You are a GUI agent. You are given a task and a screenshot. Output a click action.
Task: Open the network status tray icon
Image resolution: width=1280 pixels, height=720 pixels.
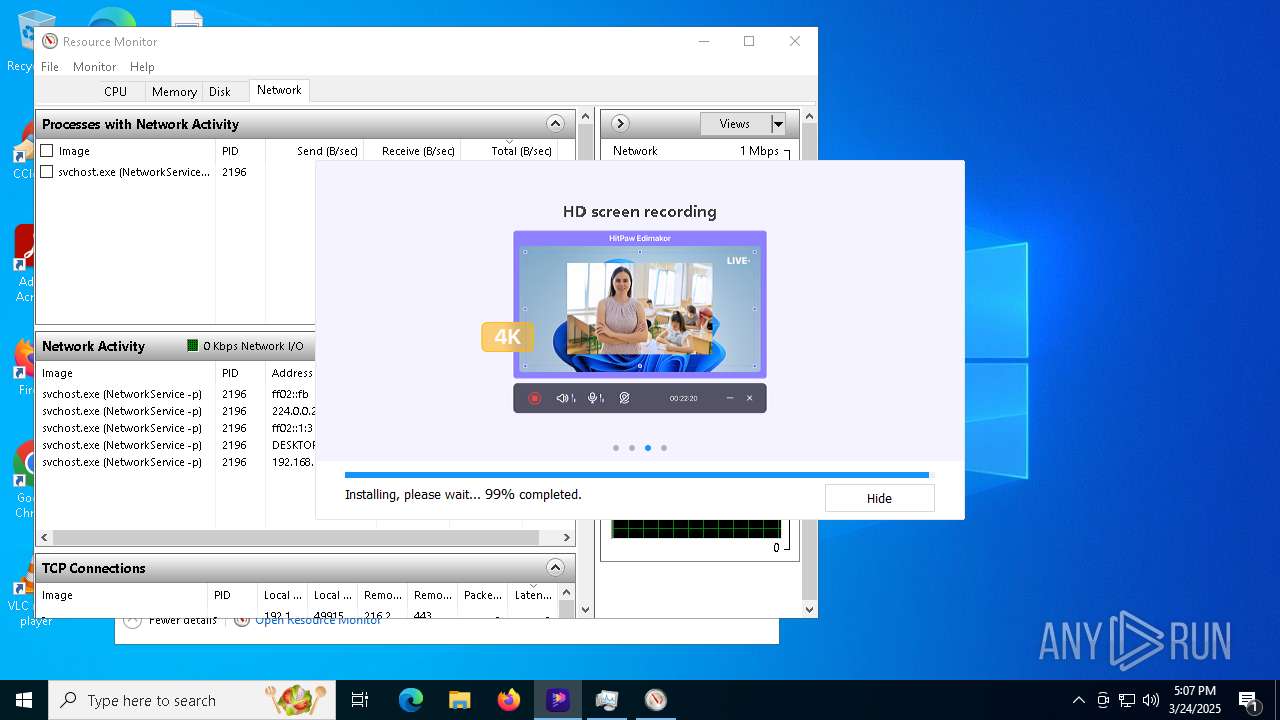pos(1127,700)
